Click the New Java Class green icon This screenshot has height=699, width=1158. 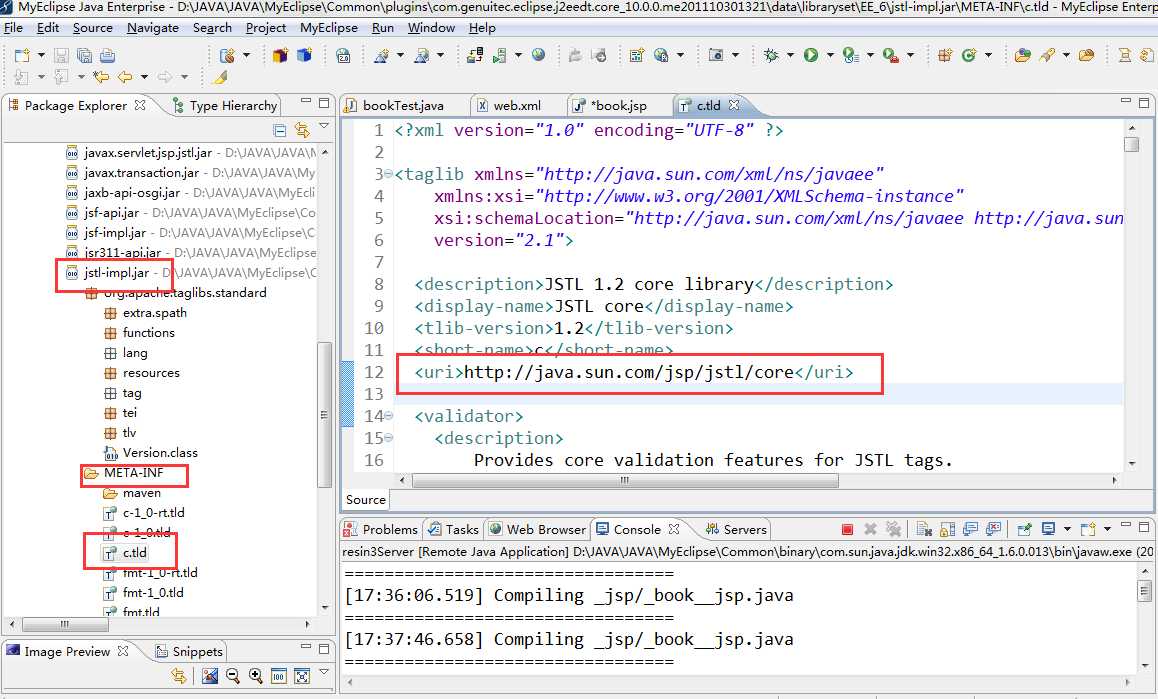coord(969,55)
